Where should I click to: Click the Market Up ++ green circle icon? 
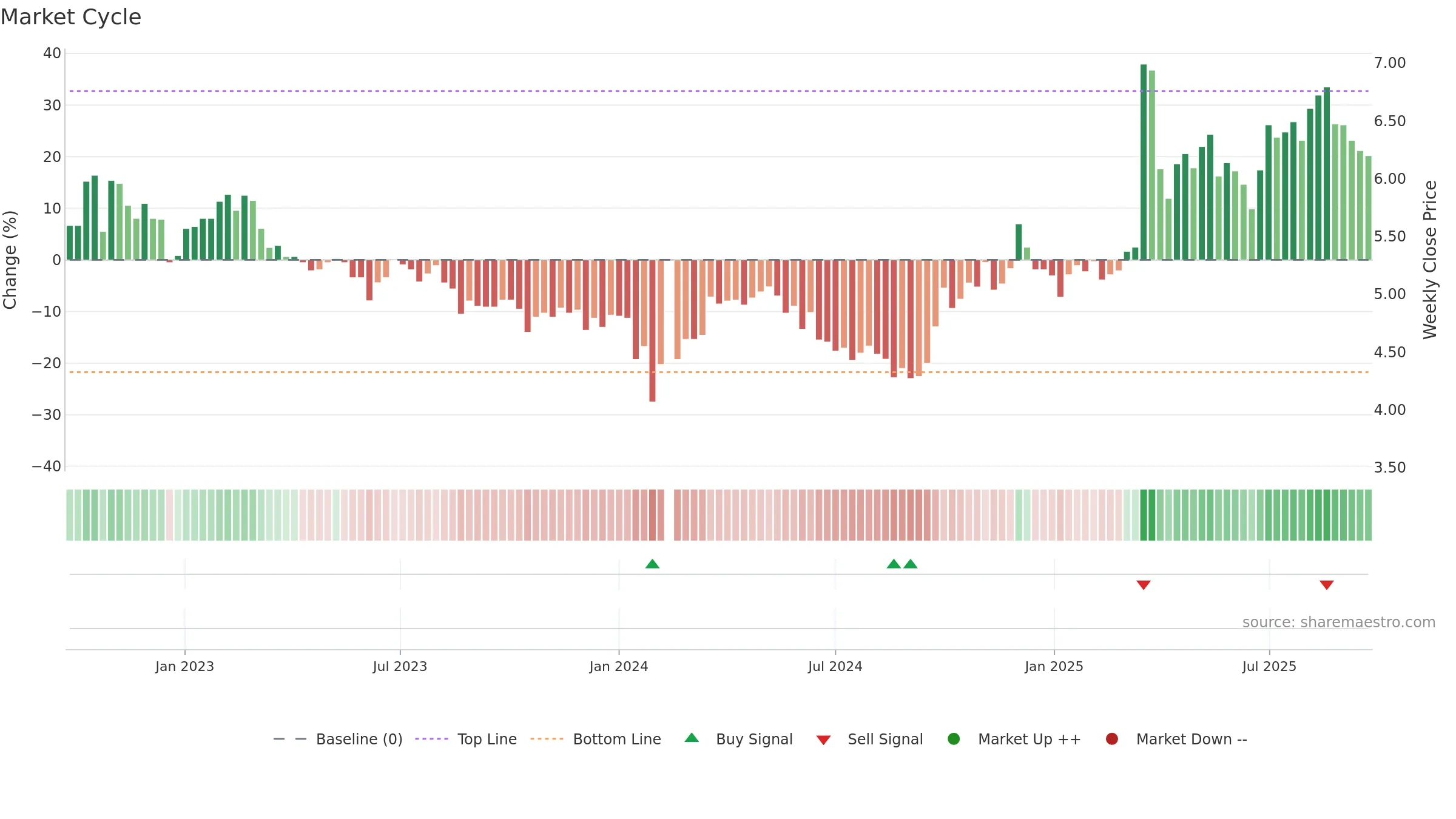(954, 739)
